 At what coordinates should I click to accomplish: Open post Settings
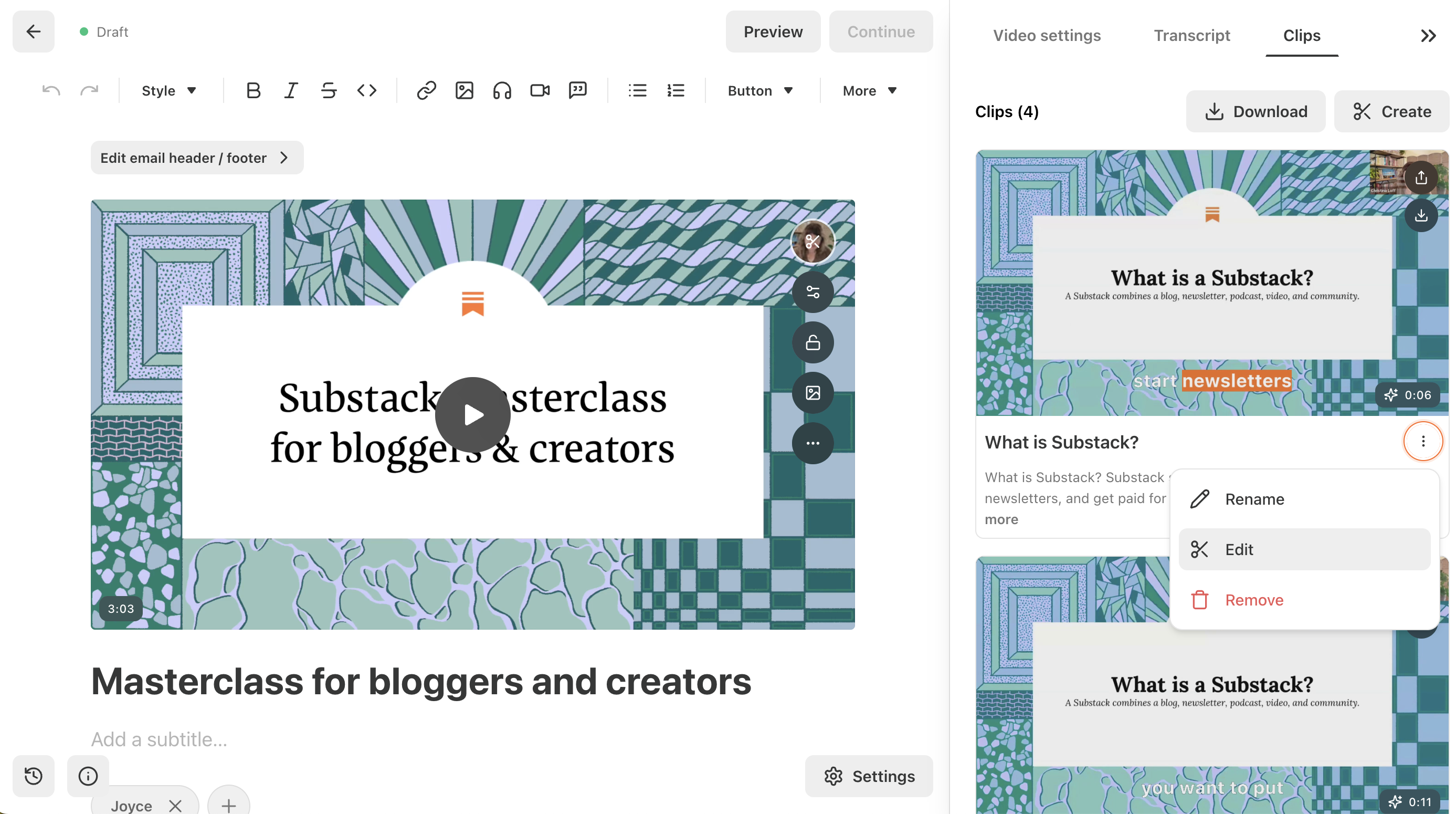[869, 776]
